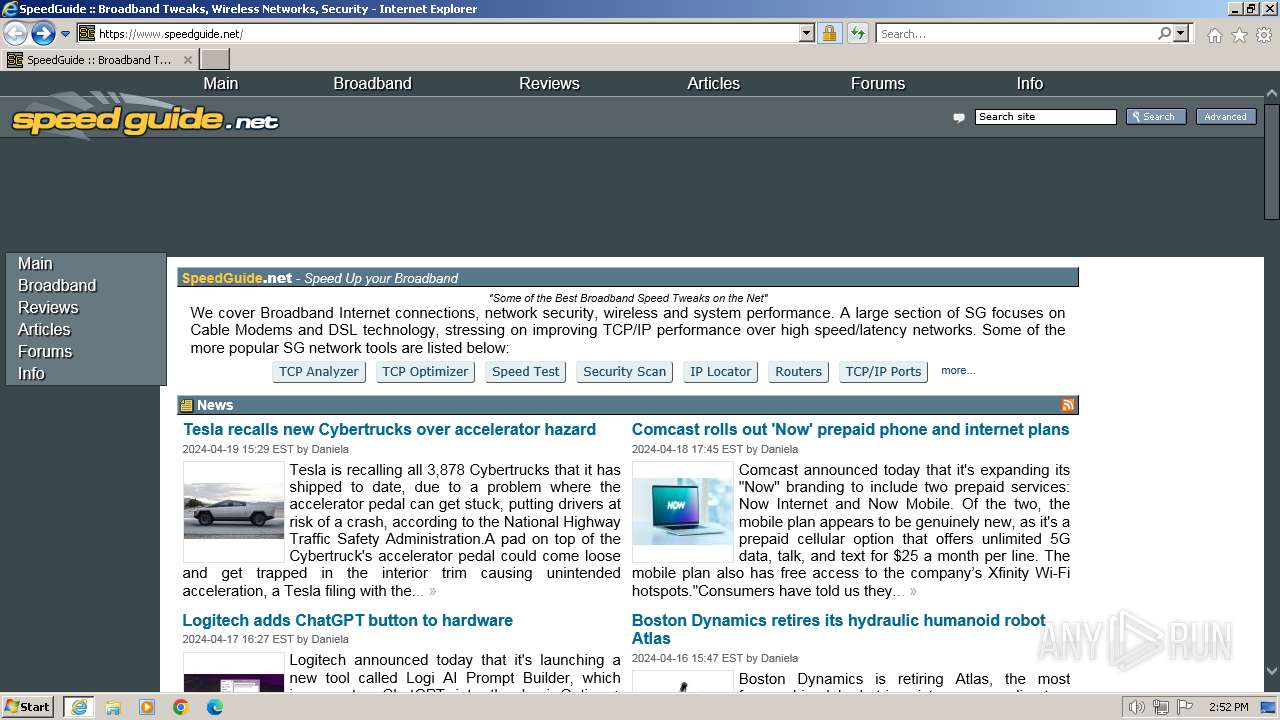The height and width of the screenshot is (720, 1280).
Task: Click the magnifier search icon in IE search box
Action: click(1164, 34)
